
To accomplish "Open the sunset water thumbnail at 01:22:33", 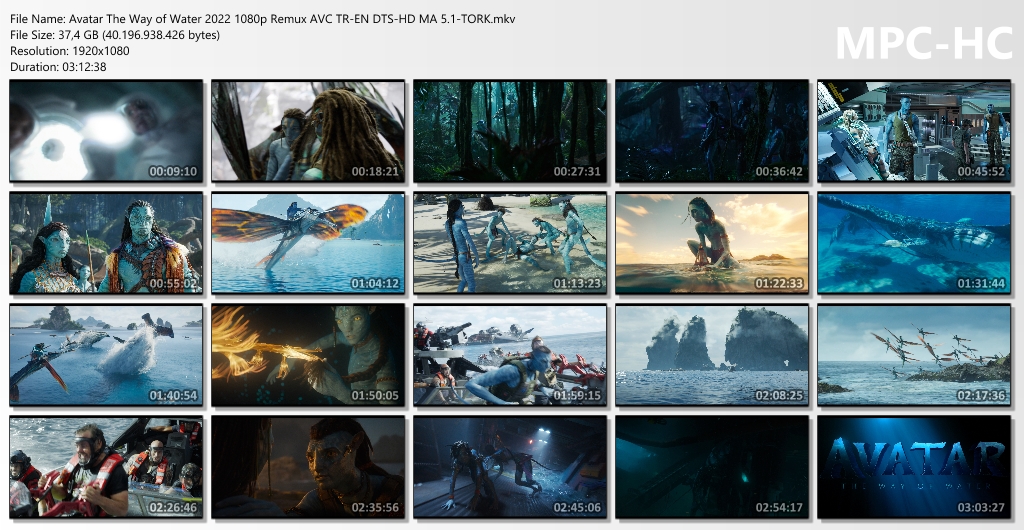I will [712, 243].
